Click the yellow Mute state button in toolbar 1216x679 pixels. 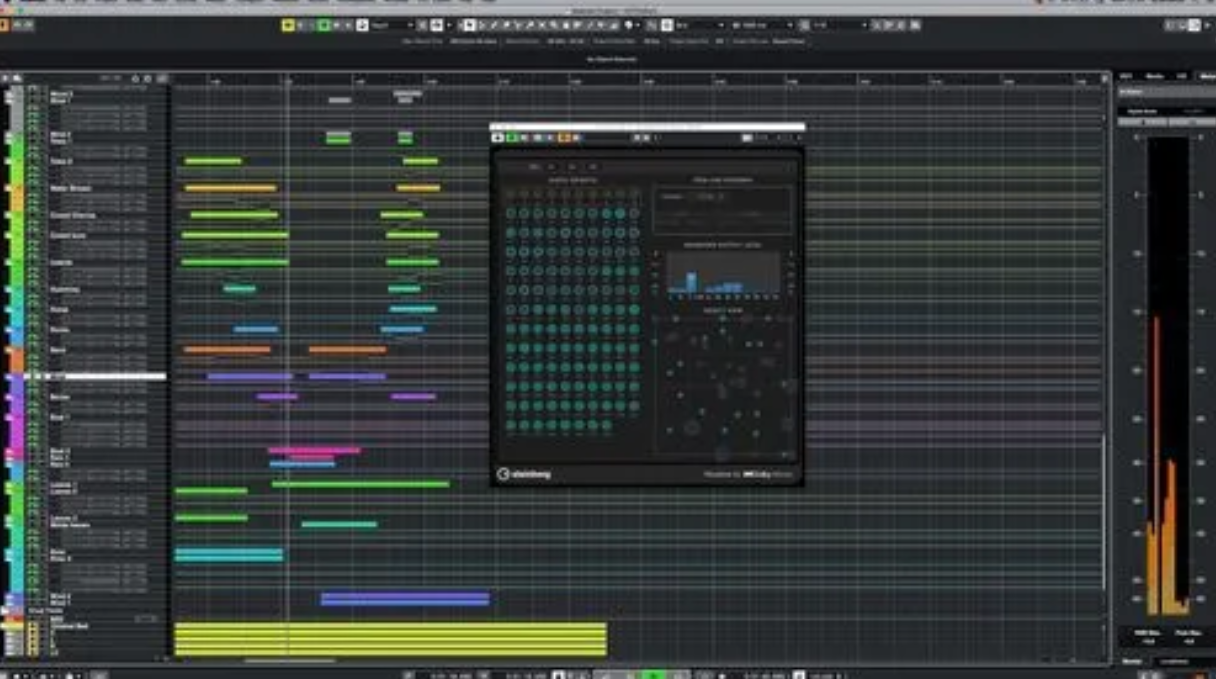[x=288, y=25]
